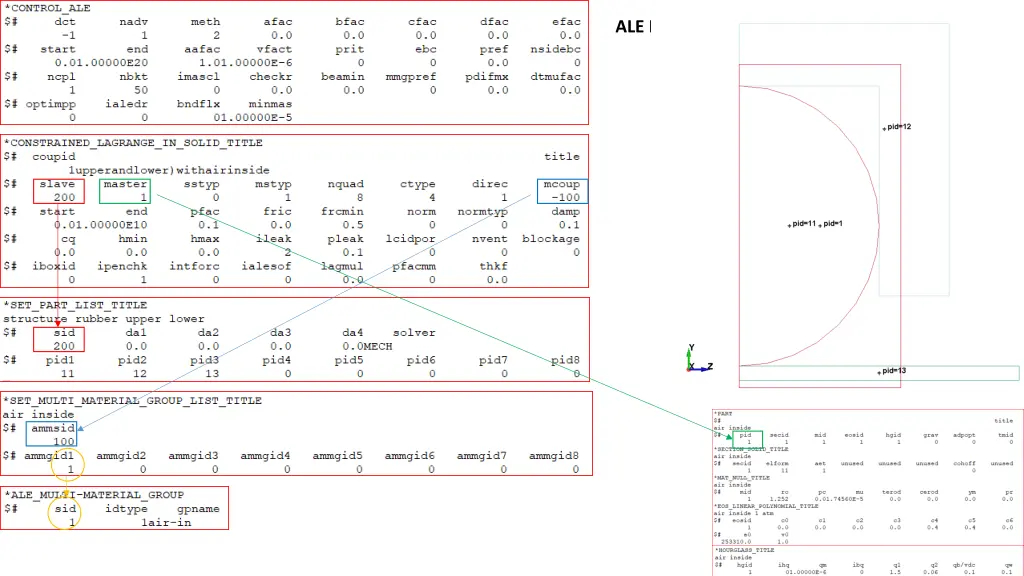This screenshot has height=576, width=1024.
Task: Click the 'ialesof' field label
Action: coord(266,266)
